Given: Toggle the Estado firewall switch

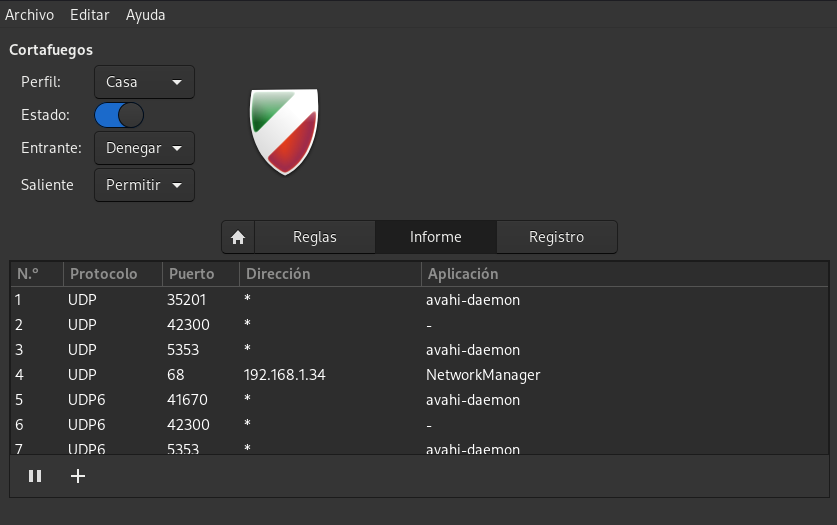Looking at the screenshot, I should (119, 115).
